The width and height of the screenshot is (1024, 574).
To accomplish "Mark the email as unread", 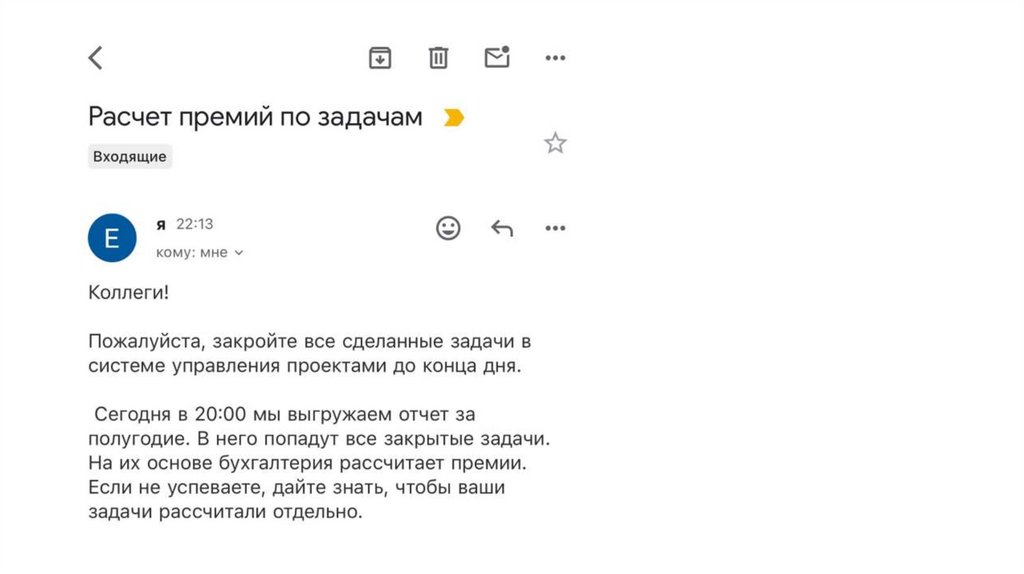I will point(497,57).
